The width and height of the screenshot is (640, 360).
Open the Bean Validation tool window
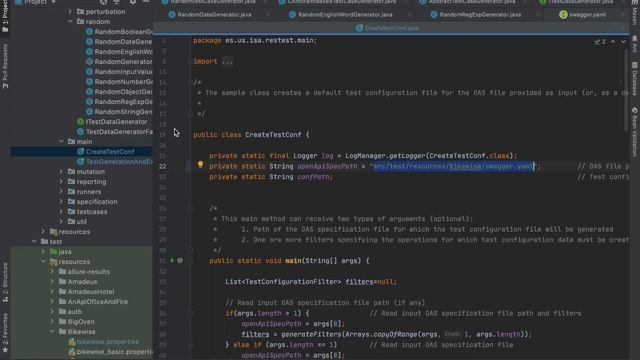(x=635, y=133)
